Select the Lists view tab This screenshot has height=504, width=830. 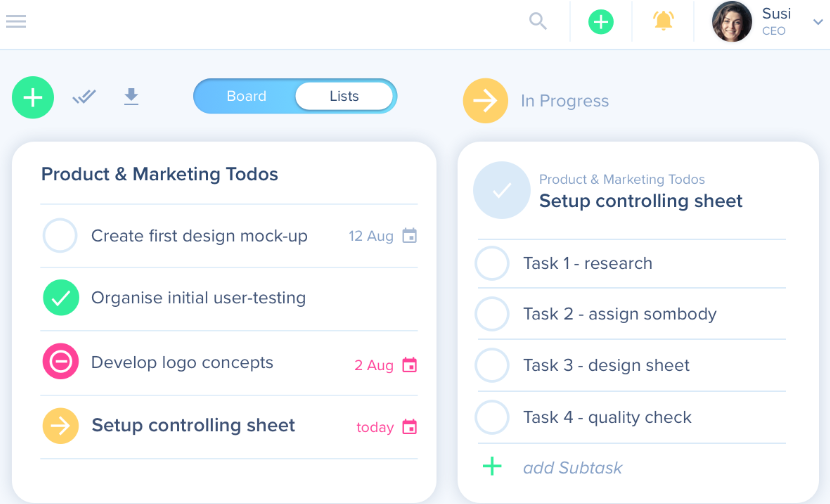pyautogui.click(x=345, y=96)
